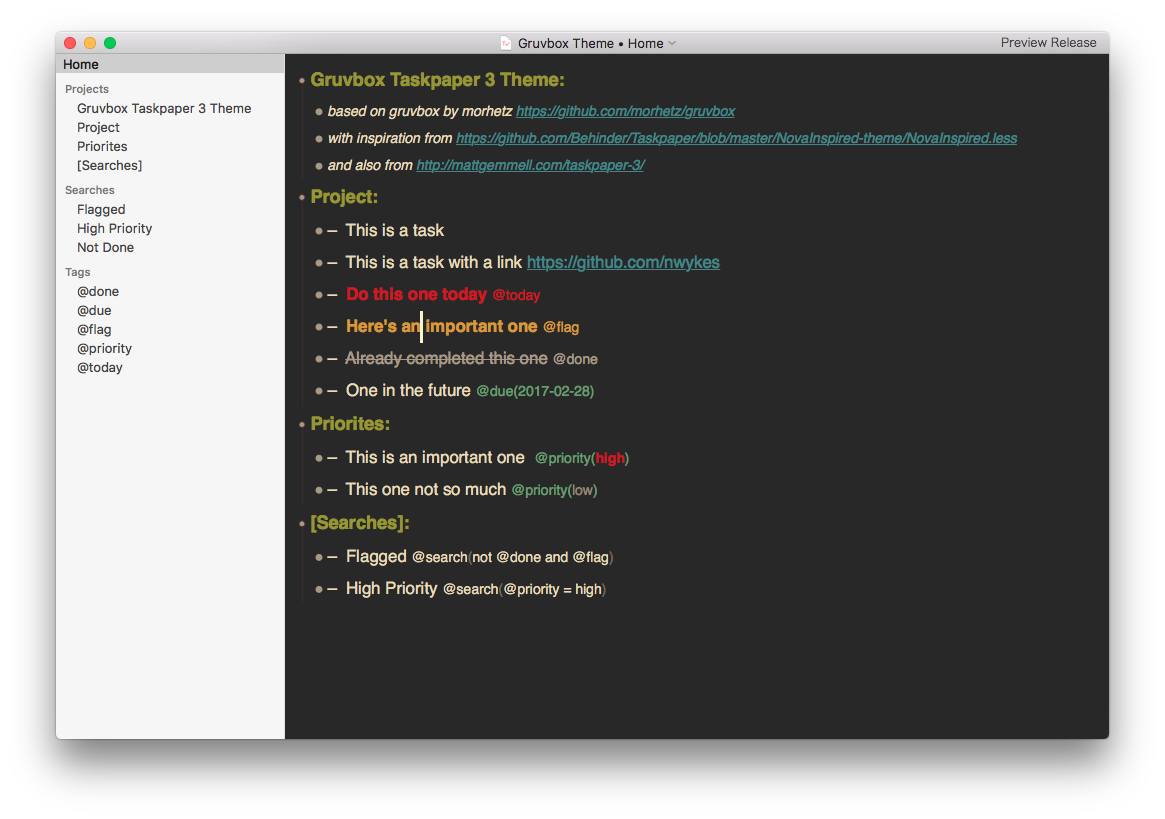Click the bullet of 'This is a task' item

[319, 231]
